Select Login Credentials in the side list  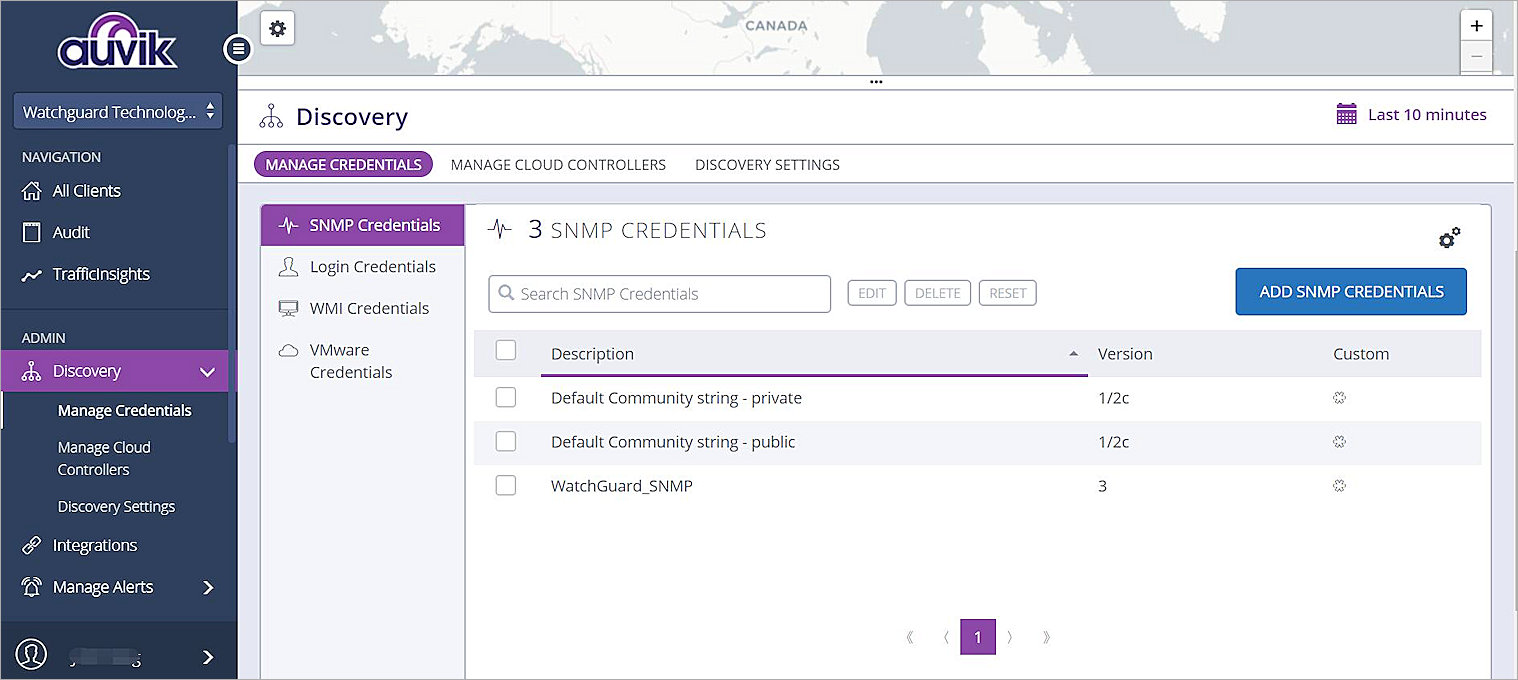click(372, 267)
